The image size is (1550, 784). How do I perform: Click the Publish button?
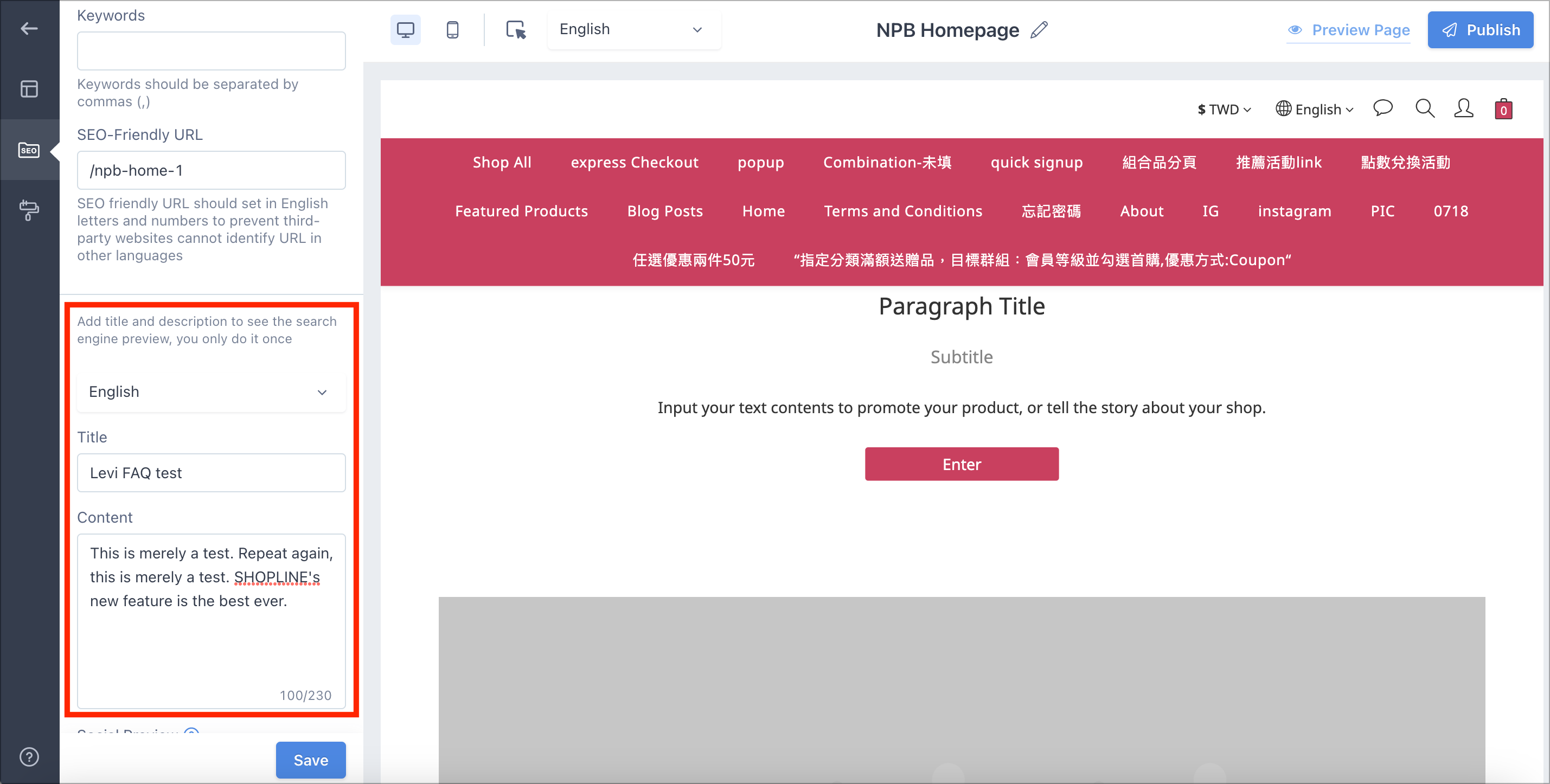1480,29
